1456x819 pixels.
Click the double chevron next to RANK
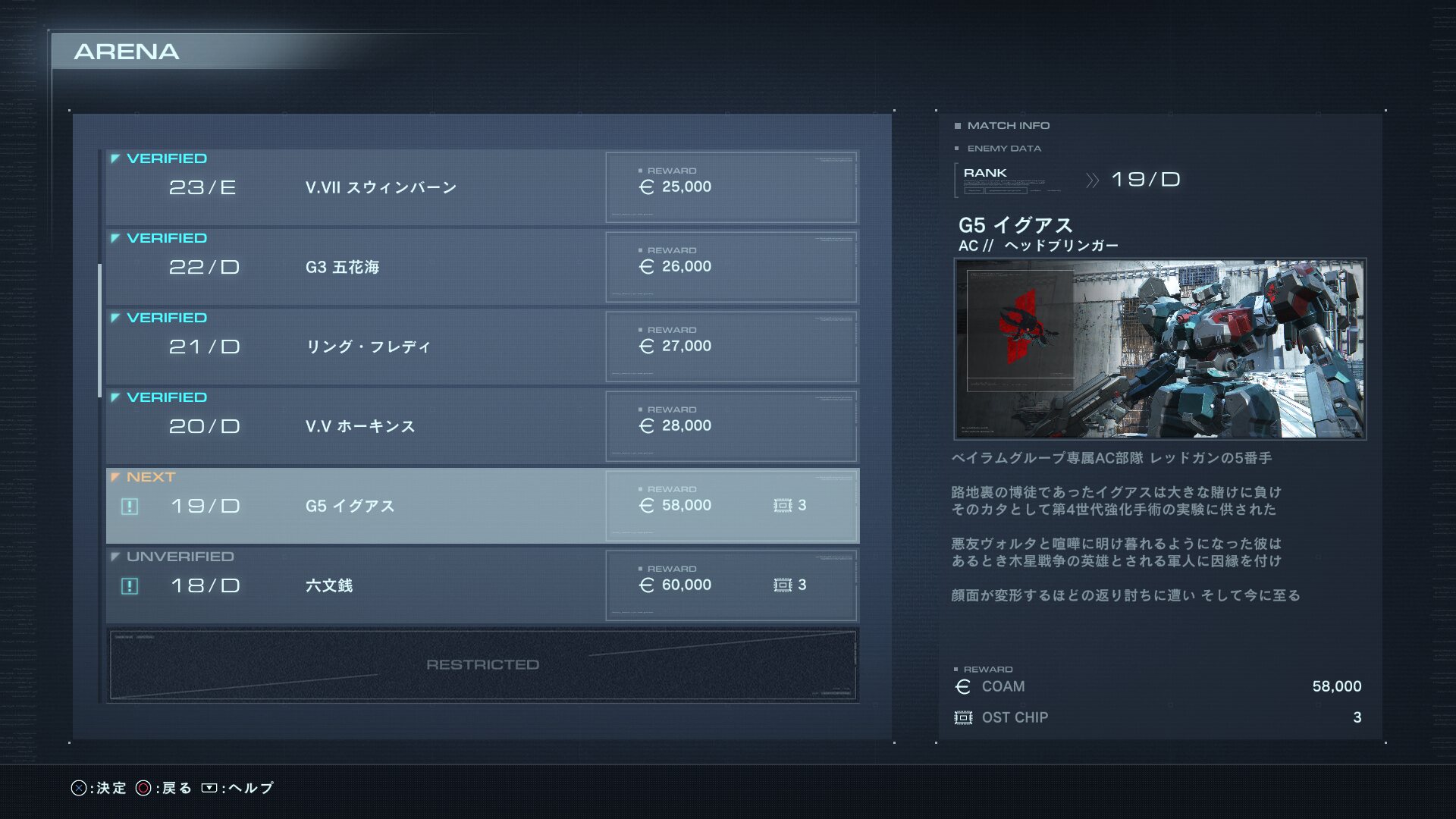click(1092, 180)
